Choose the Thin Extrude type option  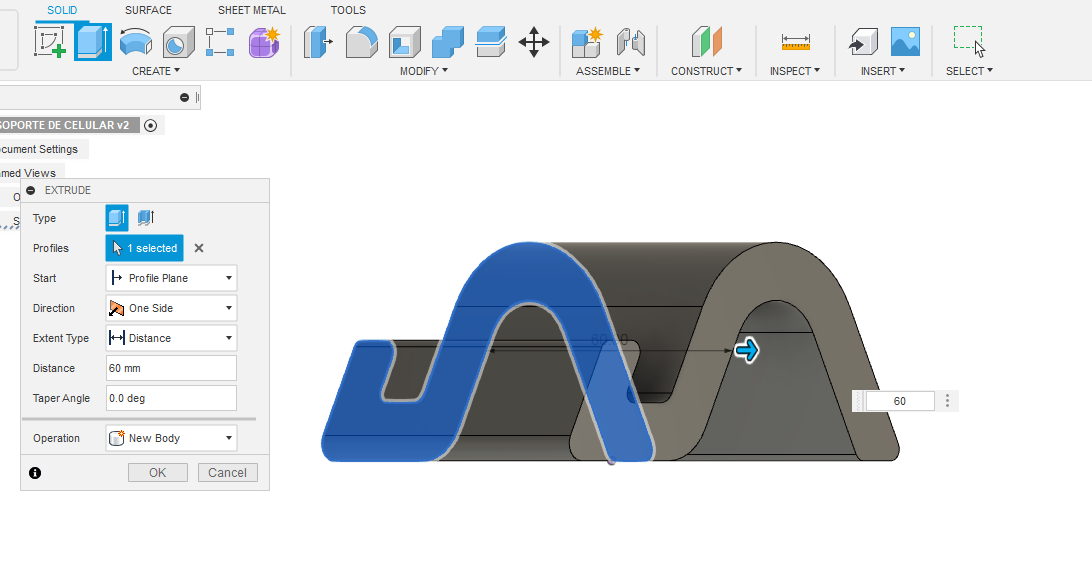click(146, 218)
